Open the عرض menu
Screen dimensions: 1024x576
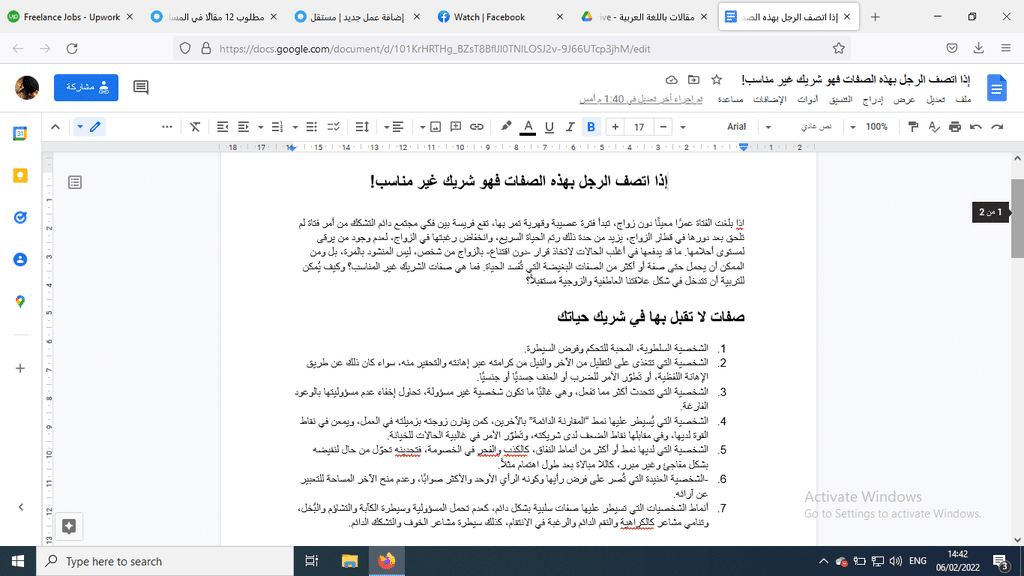pyautogui.click(x=904, y=99)
